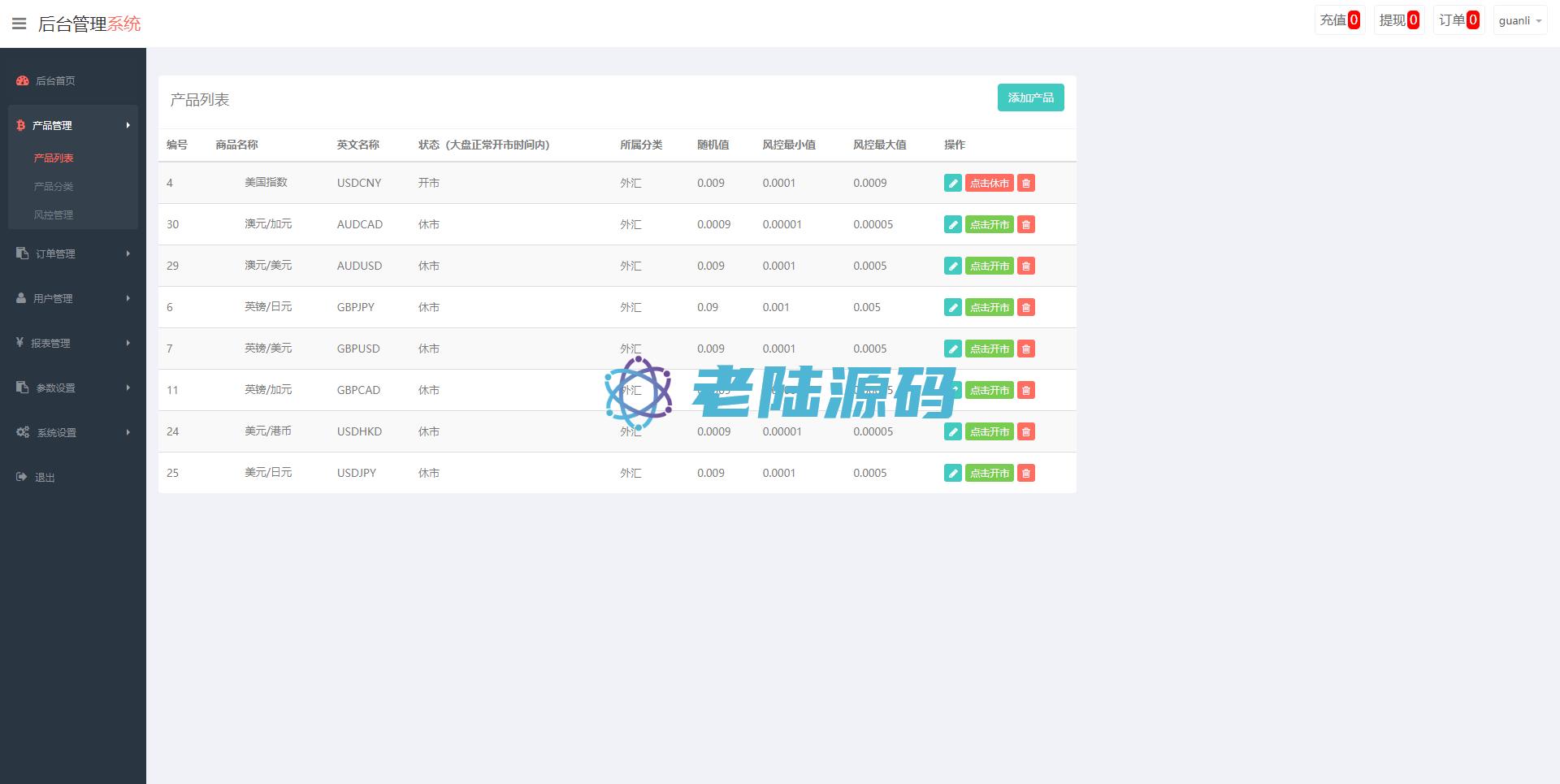
Task: Open the market for USDJPY (点击开市)
Action: click(x=989, y=474)
